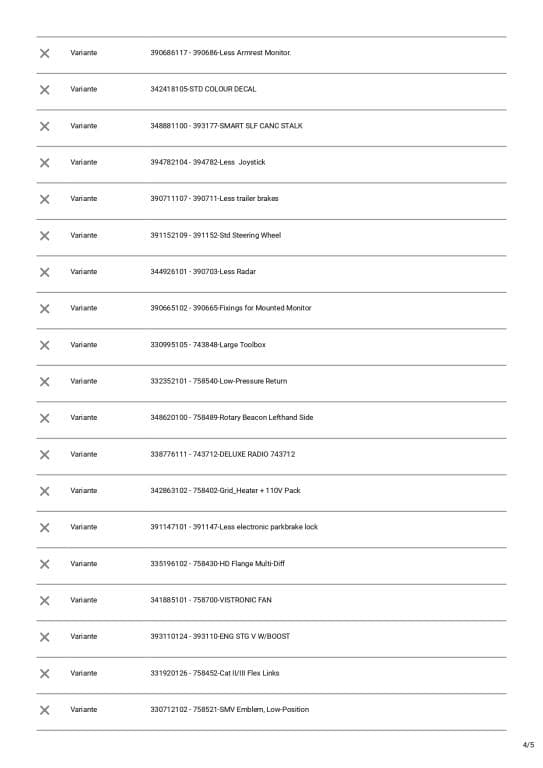Click the VISTRONIC FAN row text

(x=211, y=600)
